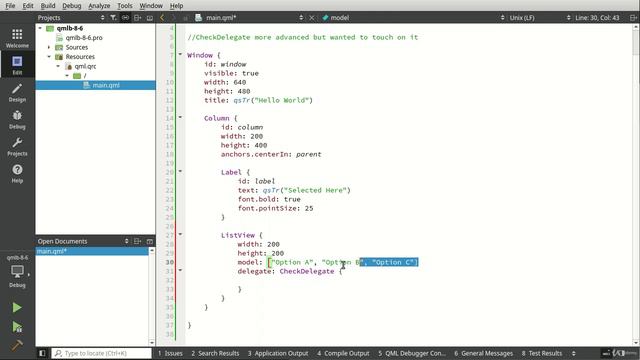640x360 pixels.
Task: Show the Application Output pane
Action: (x=278, y=353)
